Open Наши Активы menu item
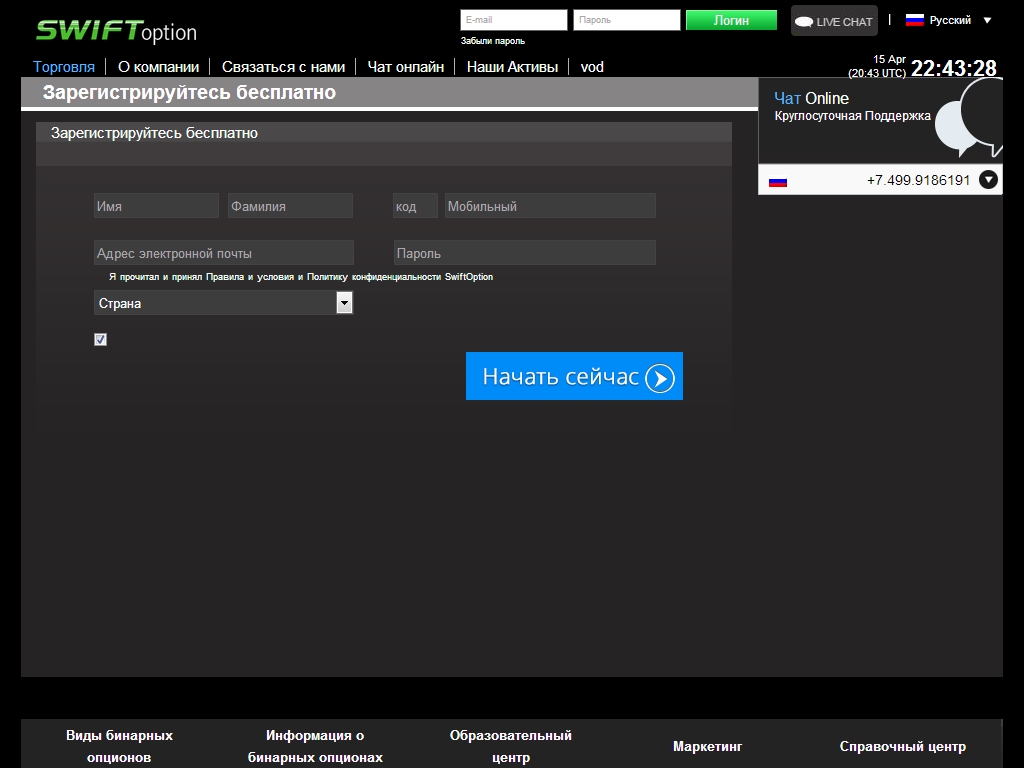 (x=512, y=67)
